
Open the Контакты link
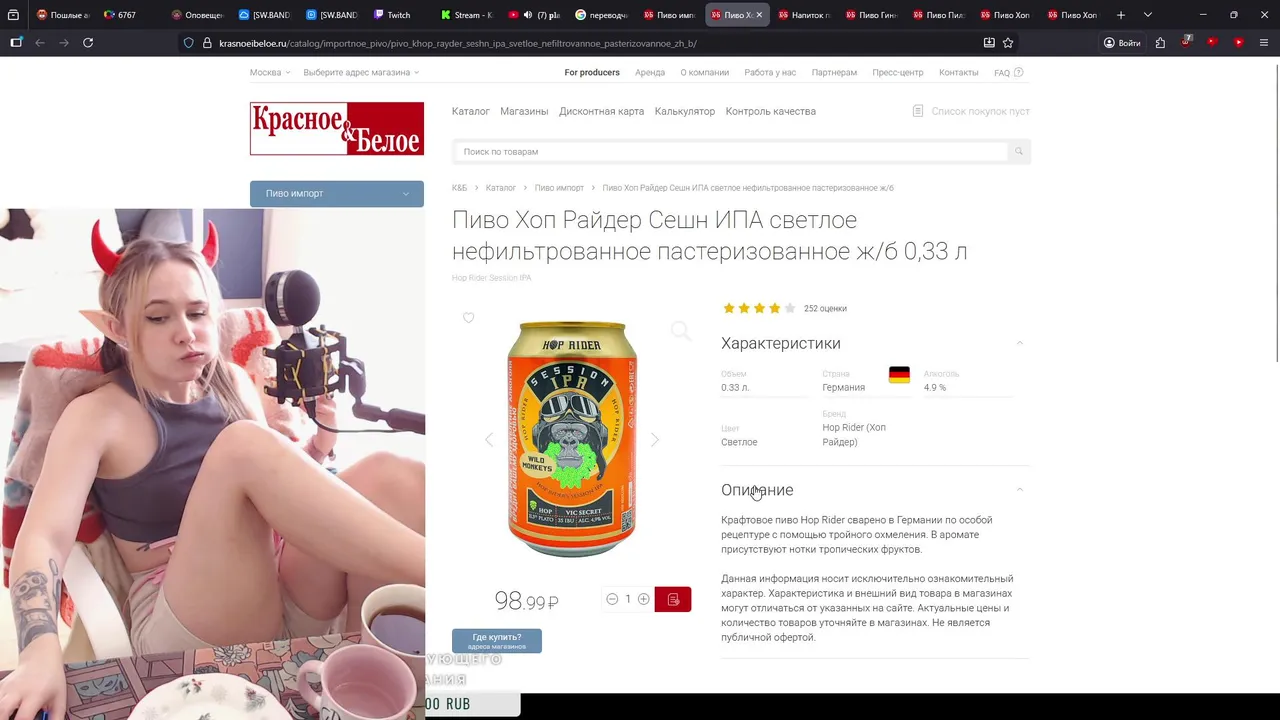959,72
